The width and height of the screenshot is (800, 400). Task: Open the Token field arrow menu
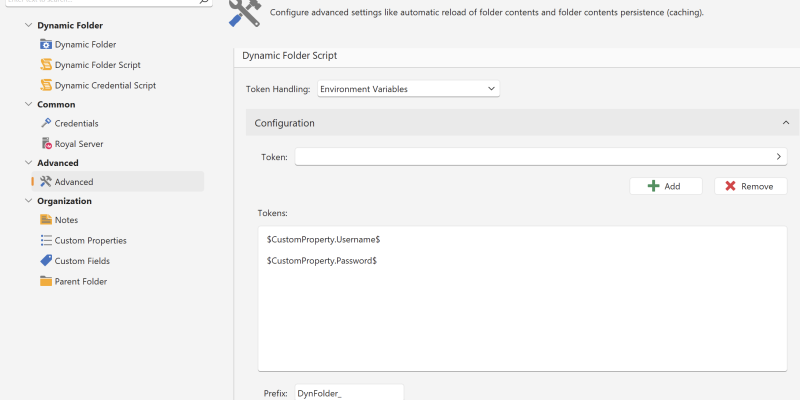(x=778, y=157)
